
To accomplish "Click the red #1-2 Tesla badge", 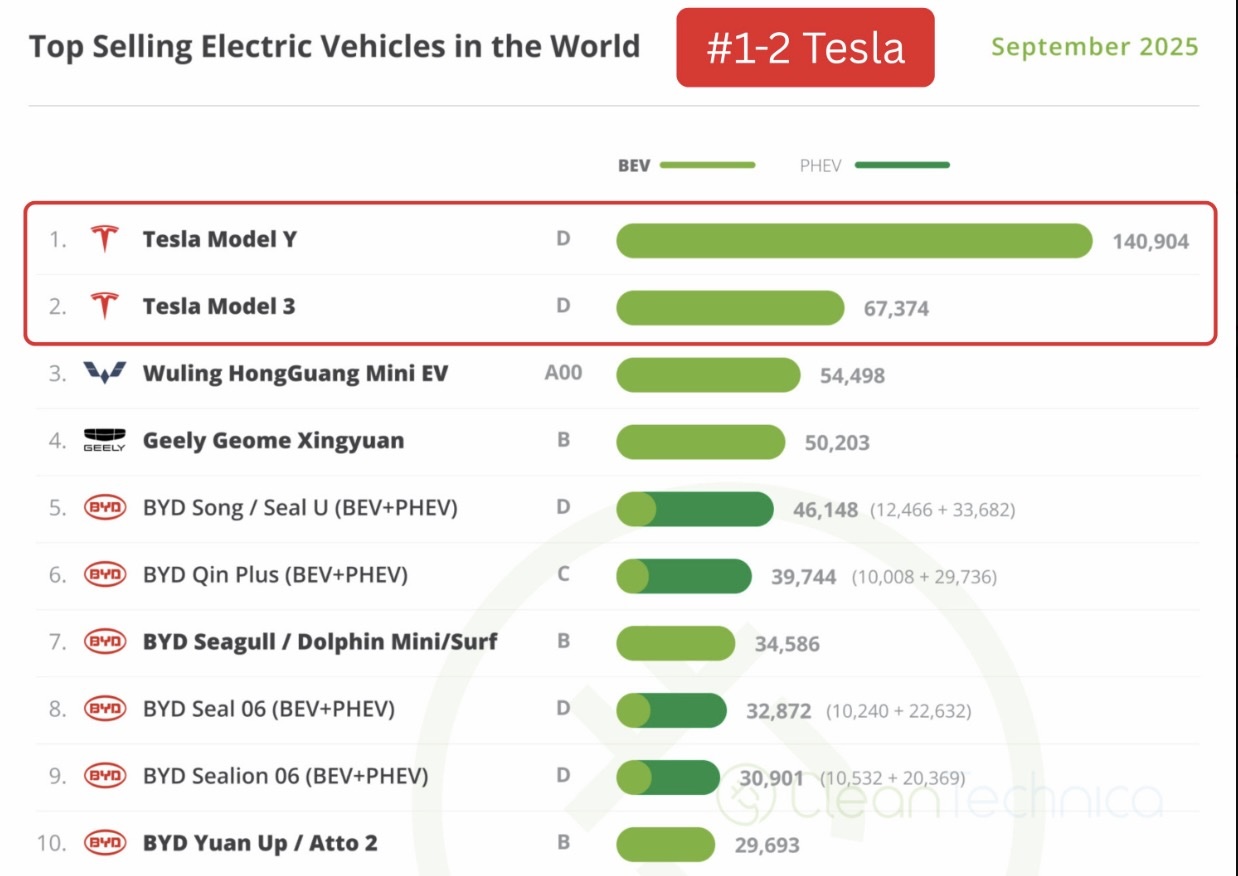I will 805,48.
